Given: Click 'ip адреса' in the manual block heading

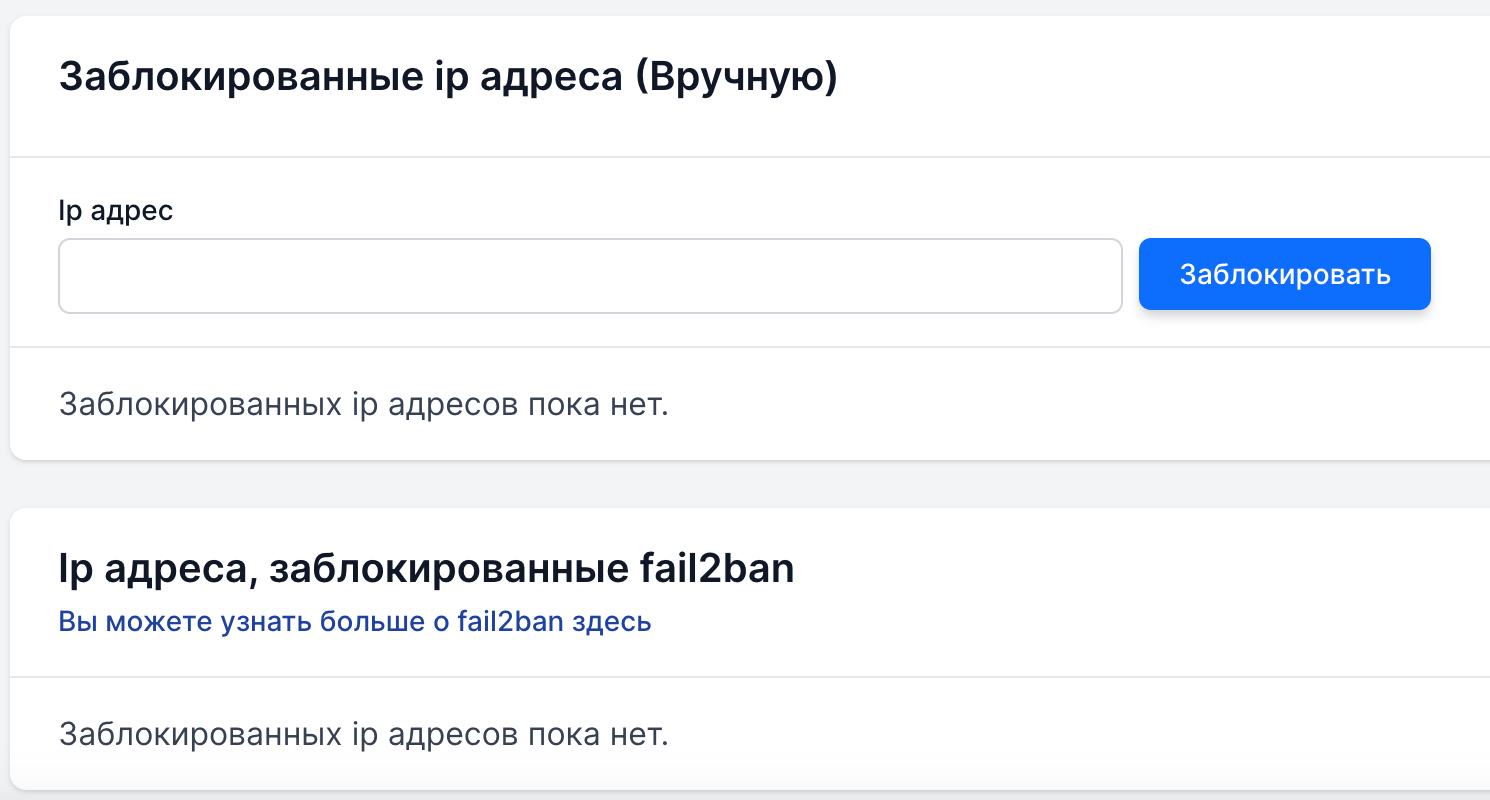Looking at the screenshot, I should pyautogui.click(x=513, y=77).
